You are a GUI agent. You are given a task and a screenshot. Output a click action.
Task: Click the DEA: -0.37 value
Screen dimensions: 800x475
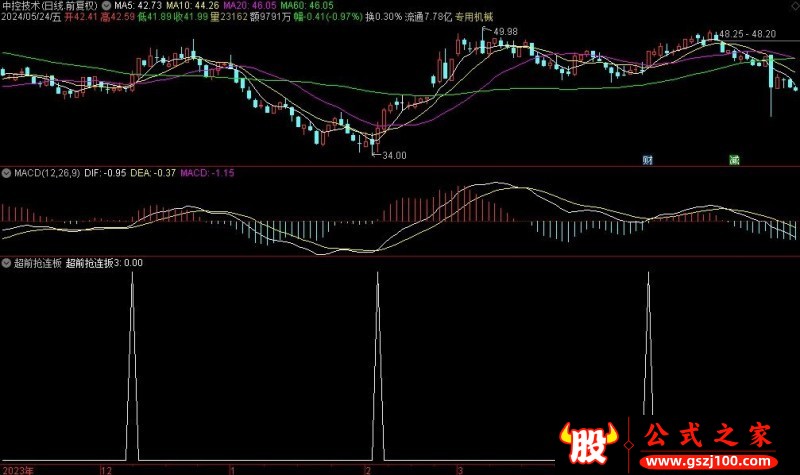(x=153, y=173)
